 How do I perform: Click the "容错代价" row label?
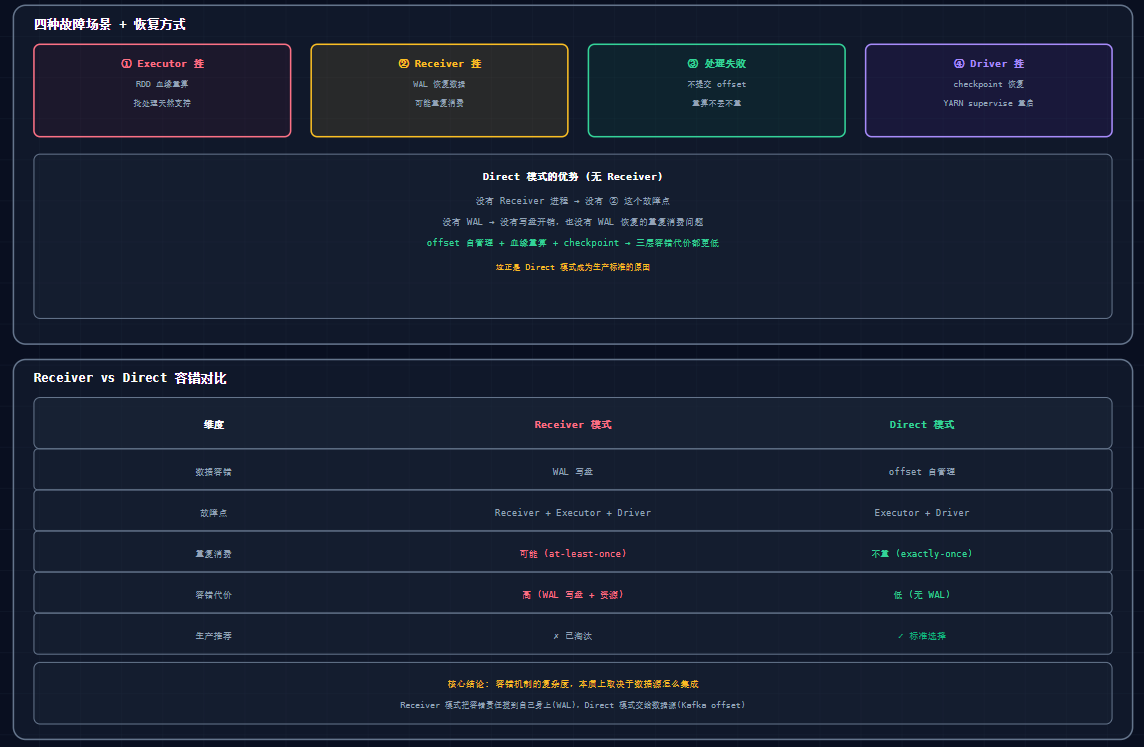tap(214, 595)
